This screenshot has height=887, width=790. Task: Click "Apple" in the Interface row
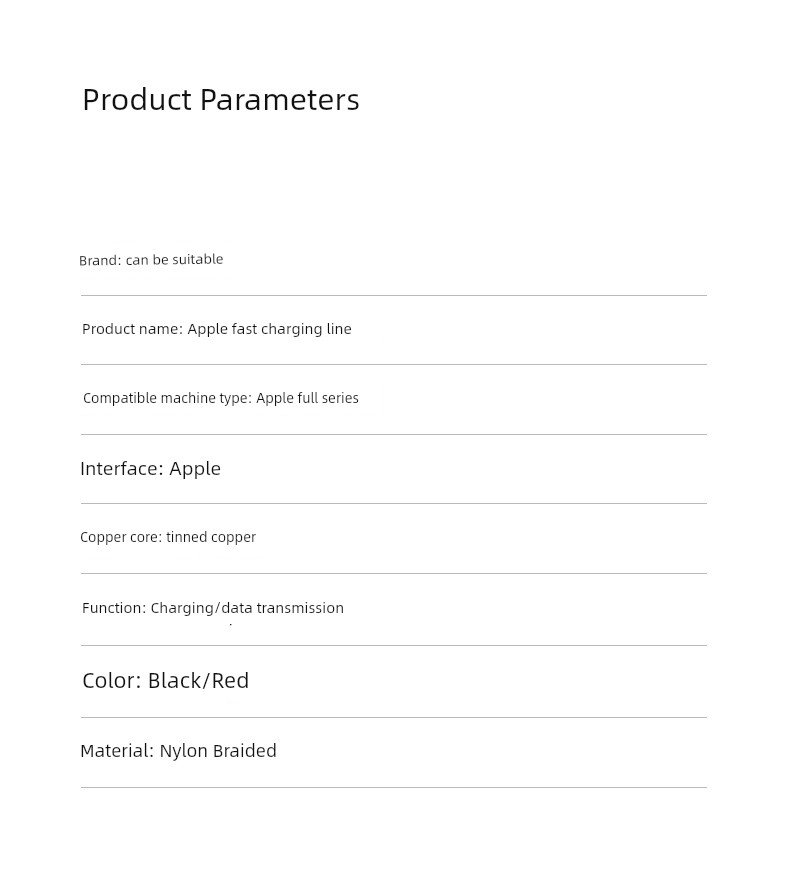tap(195, 469)
